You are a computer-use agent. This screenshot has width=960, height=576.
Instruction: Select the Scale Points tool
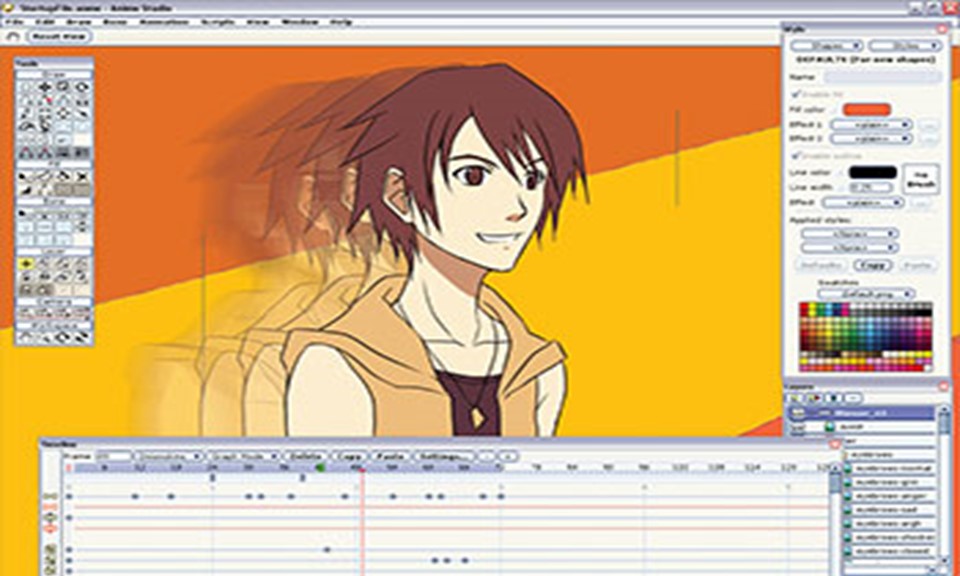(x=64, y=87)
